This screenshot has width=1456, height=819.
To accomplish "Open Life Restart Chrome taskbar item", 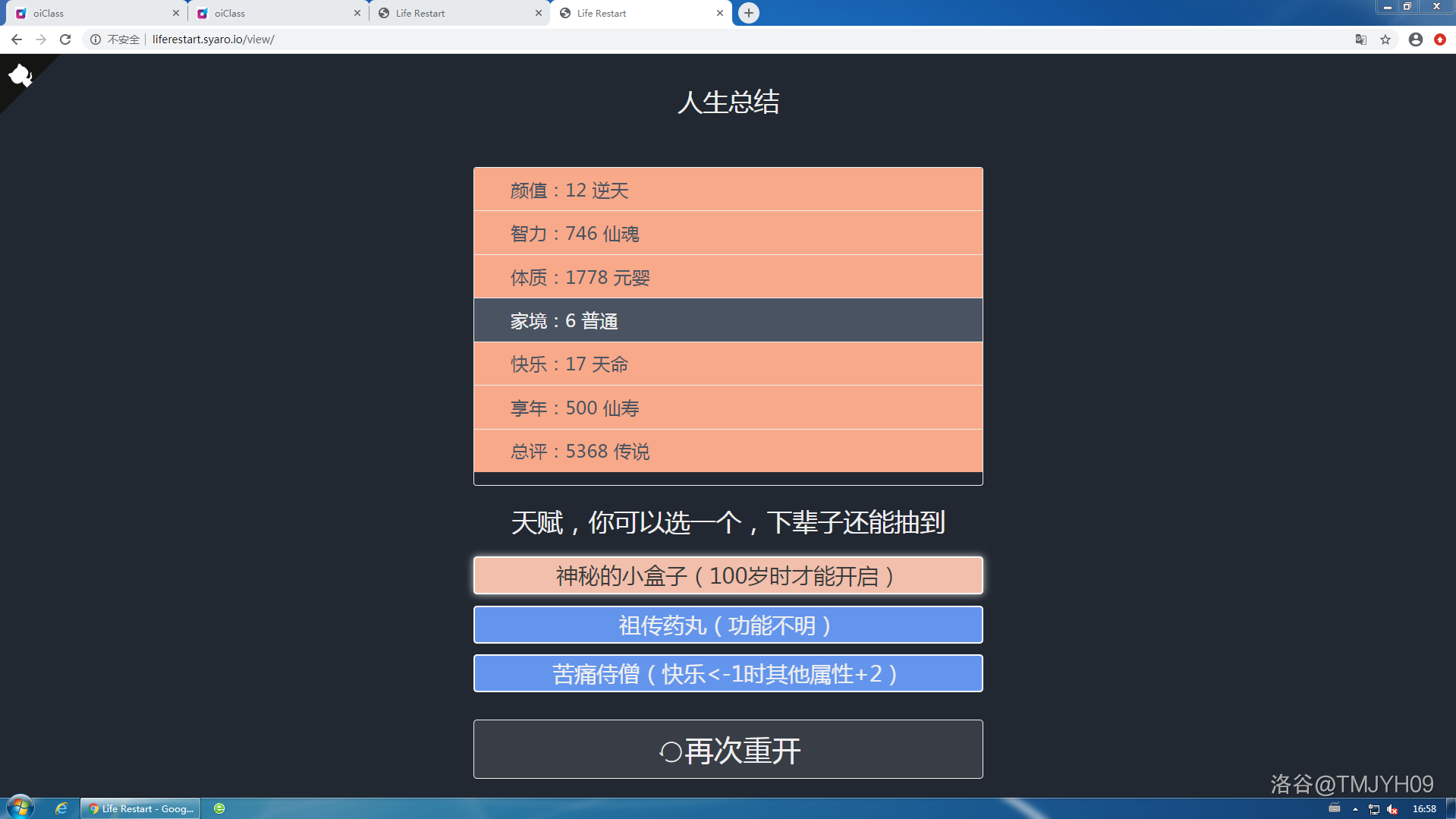I will click(x=140, y=808).
